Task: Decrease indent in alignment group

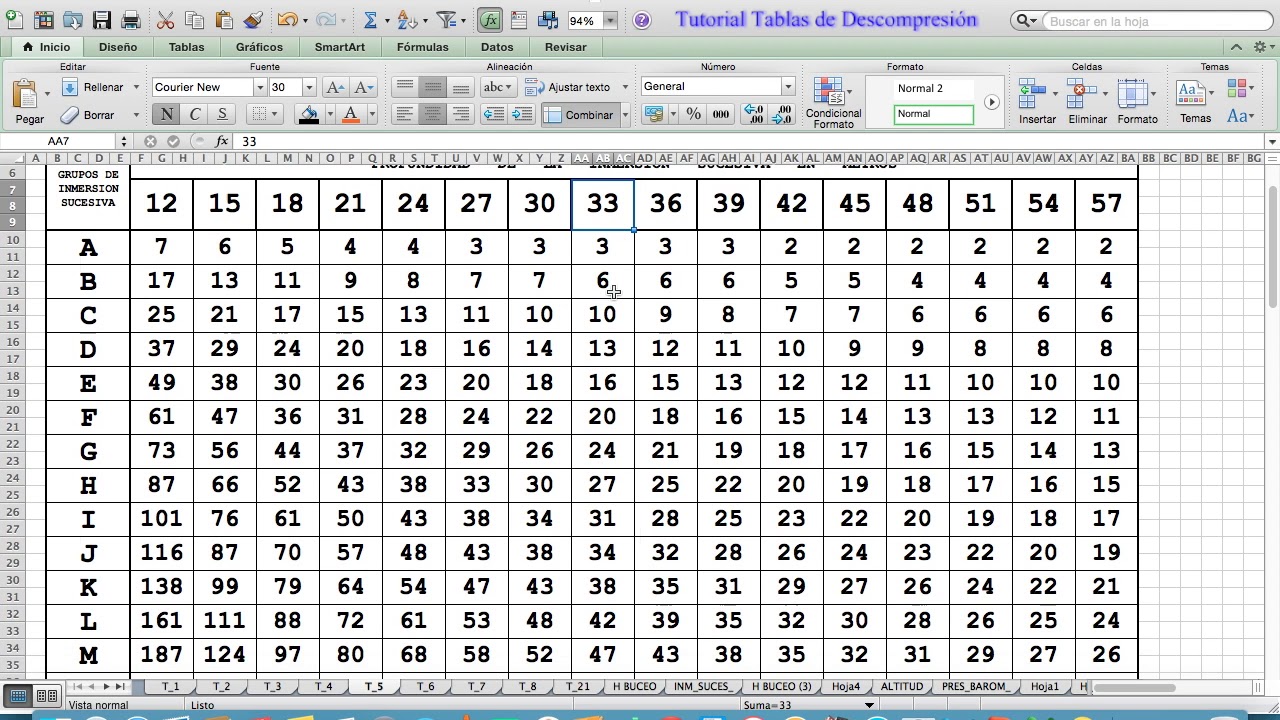Action: click(x=493, y=115)
